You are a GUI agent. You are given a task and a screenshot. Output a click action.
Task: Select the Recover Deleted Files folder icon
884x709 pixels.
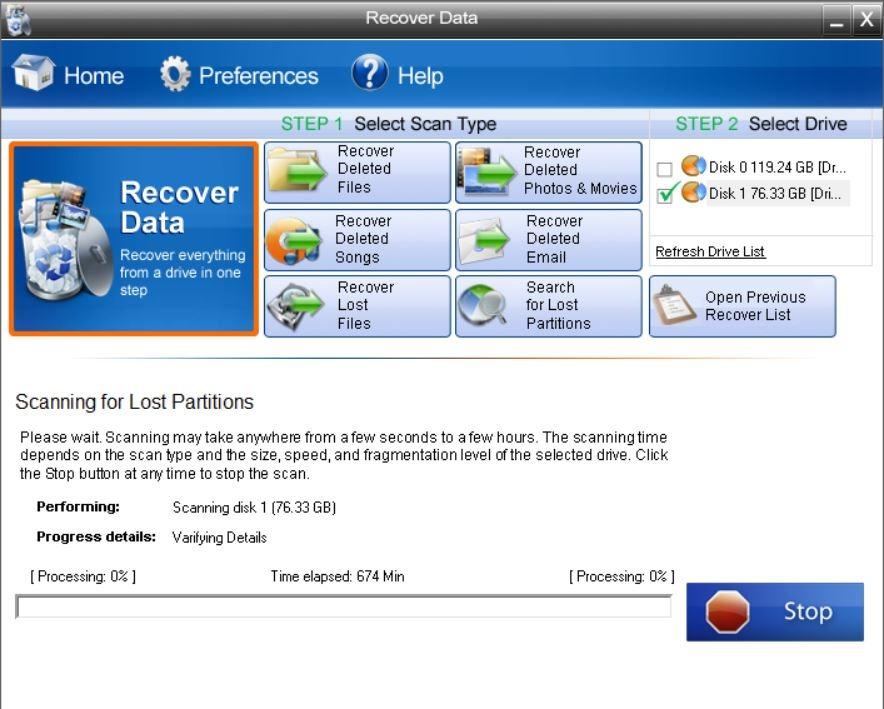point(299,170)
